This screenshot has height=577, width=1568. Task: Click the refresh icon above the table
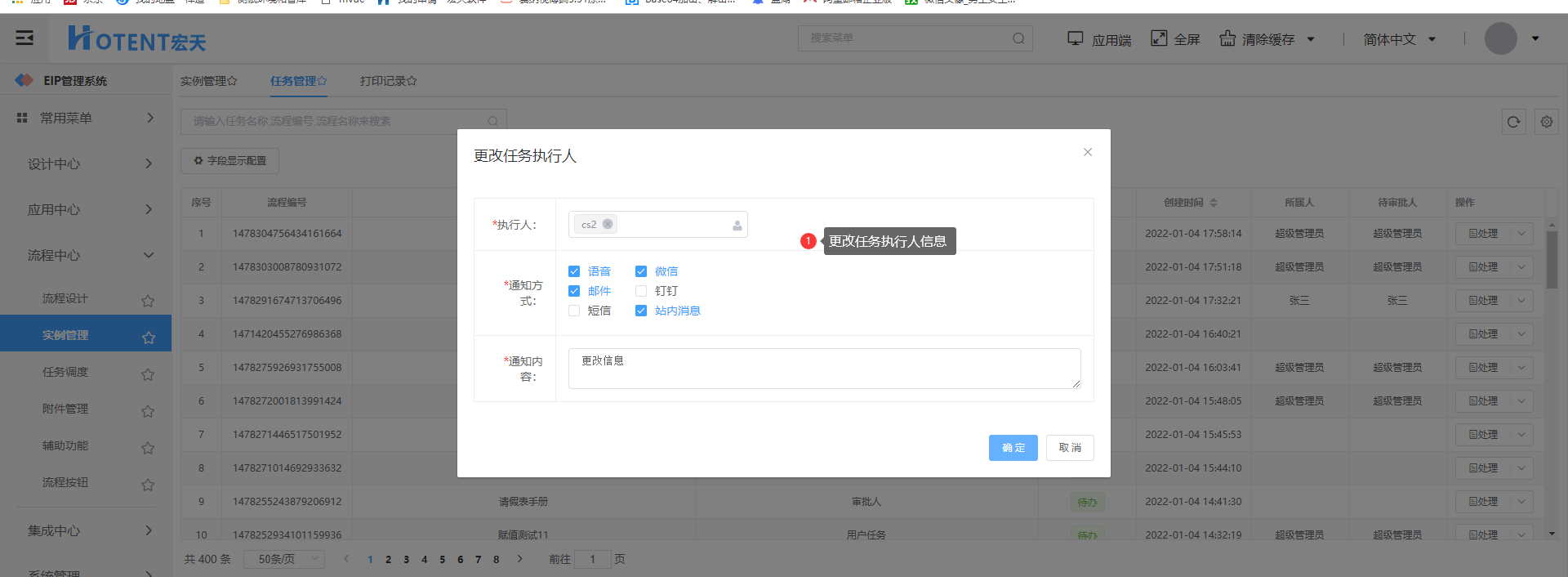tap(1513, 122)
